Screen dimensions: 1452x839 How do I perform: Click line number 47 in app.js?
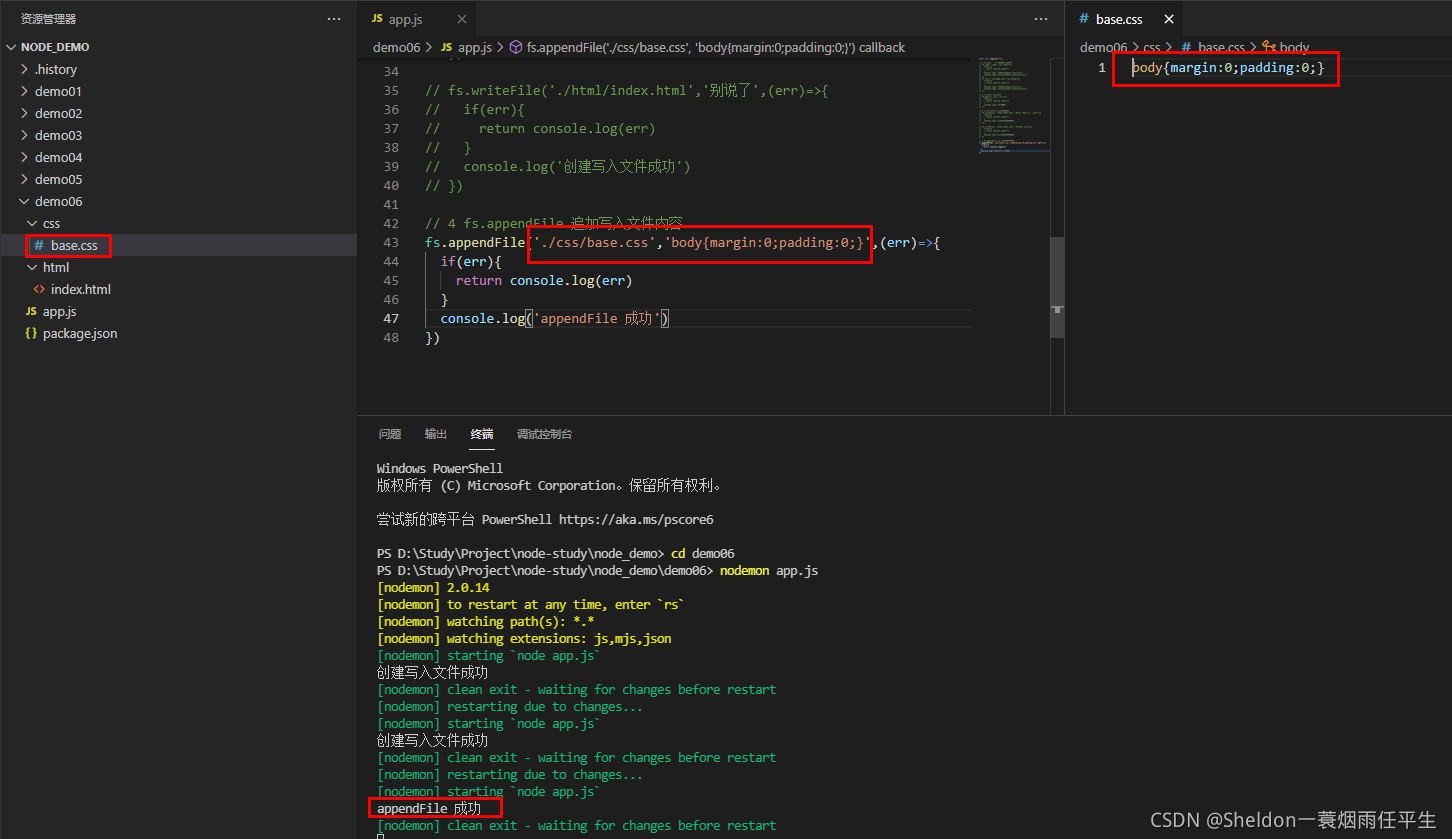[x=391, y=318]
